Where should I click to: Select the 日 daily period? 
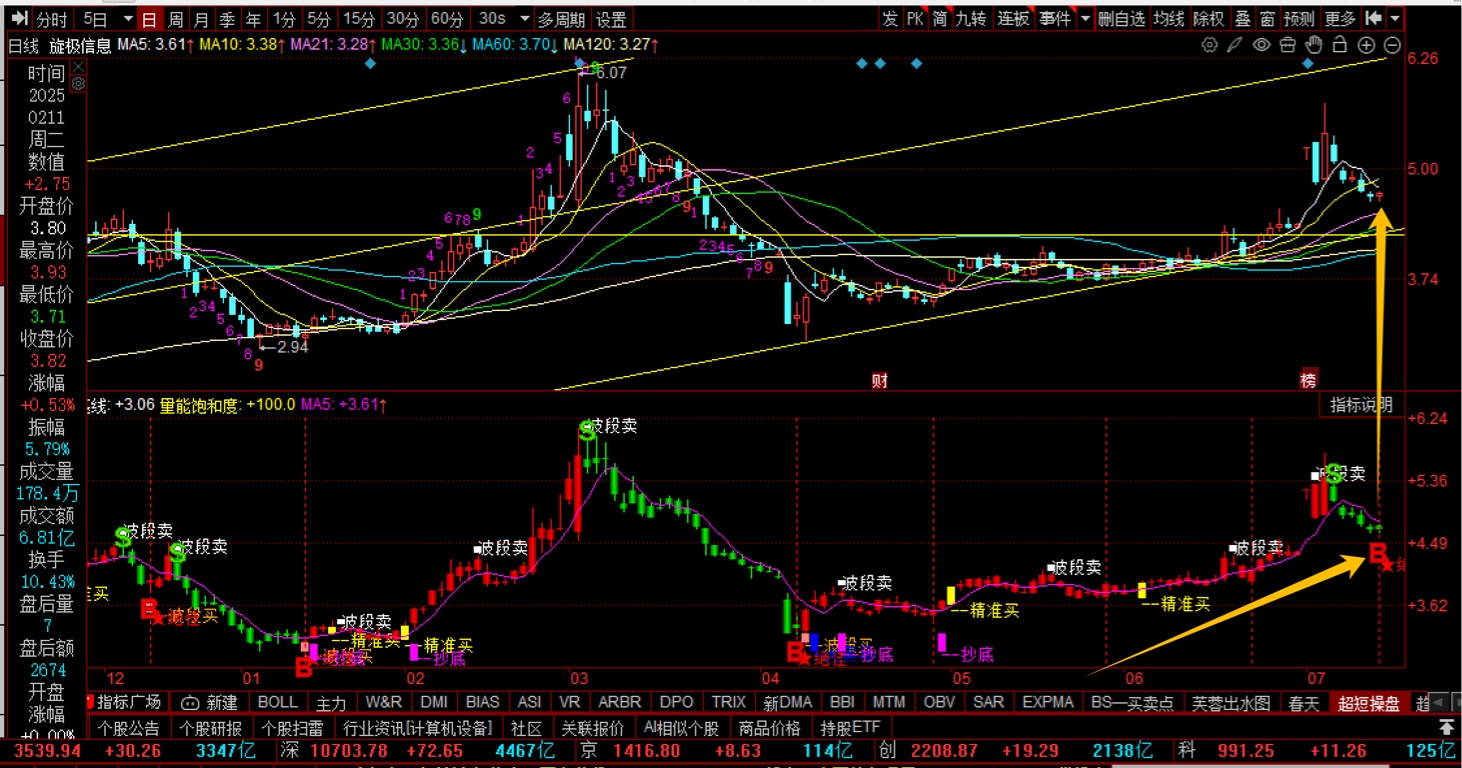tap(149, 19)
